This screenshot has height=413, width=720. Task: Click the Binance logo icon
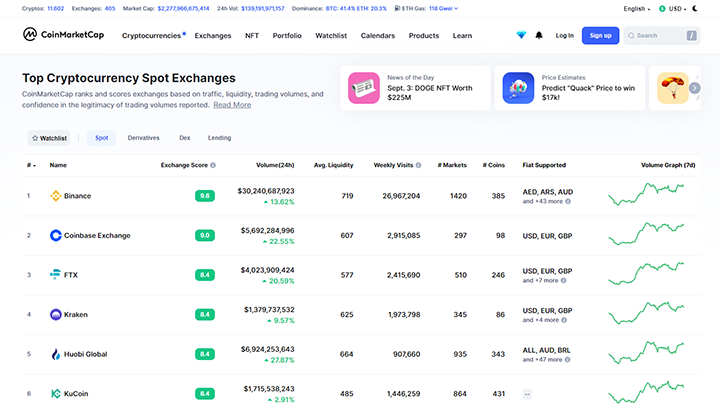click(x=56, y=196)
